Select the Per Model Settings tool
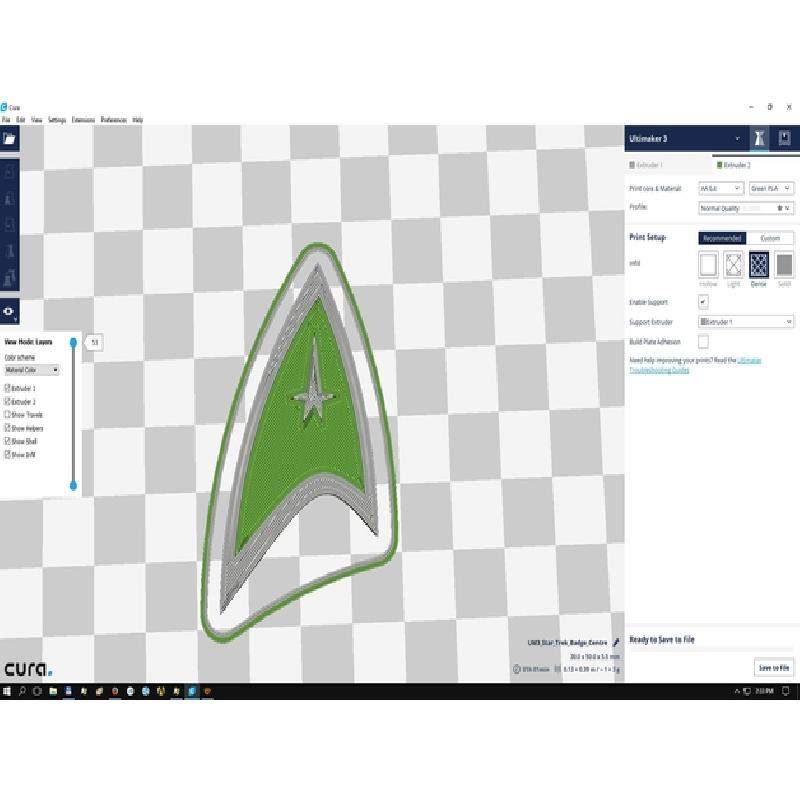 click(x=9, y=278)
